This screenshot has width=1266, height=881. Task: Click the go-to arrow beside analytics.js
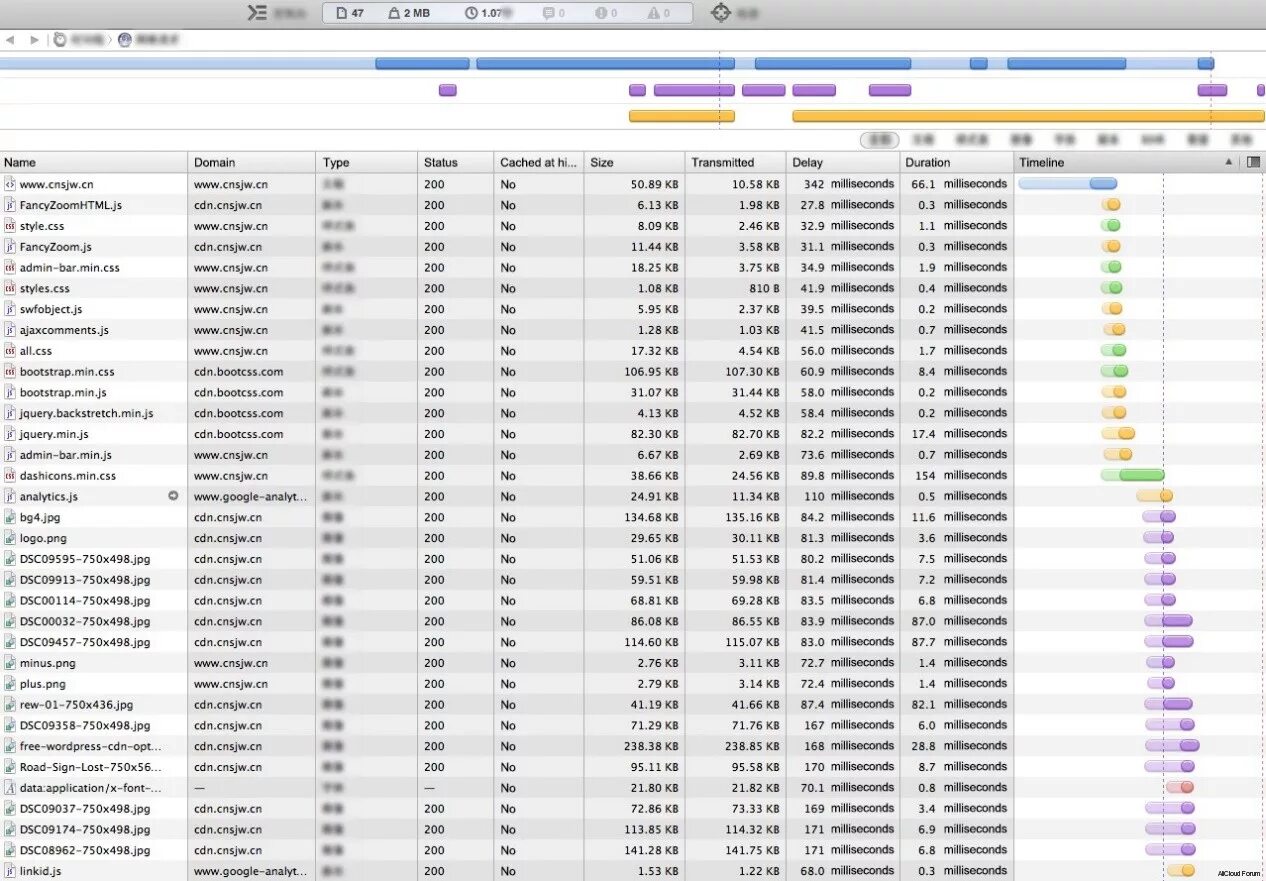tap(173, 496)
